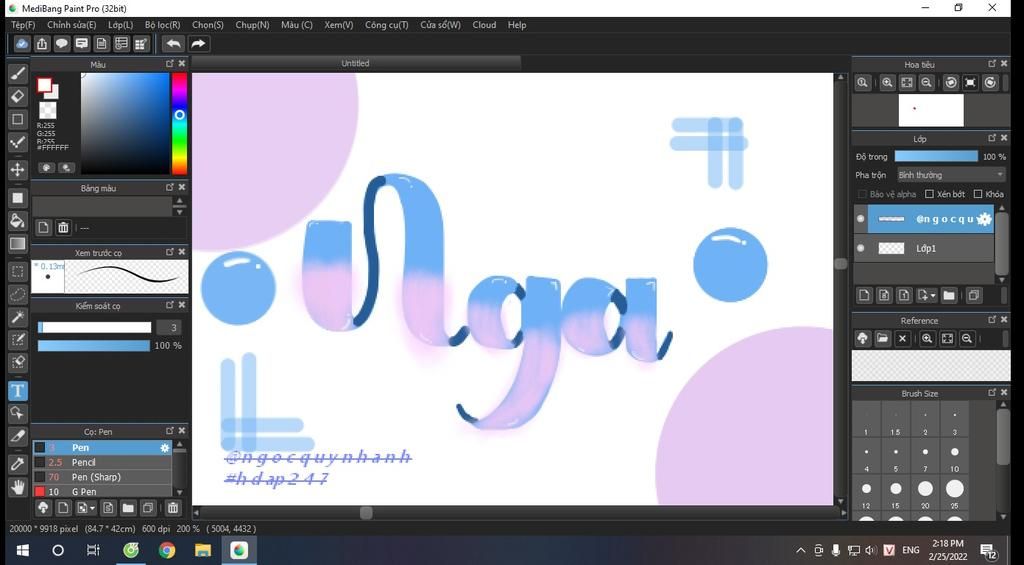1024x565 pixels.
Task: Click the navigator thumbnail preview
Action: pos(931,110)
